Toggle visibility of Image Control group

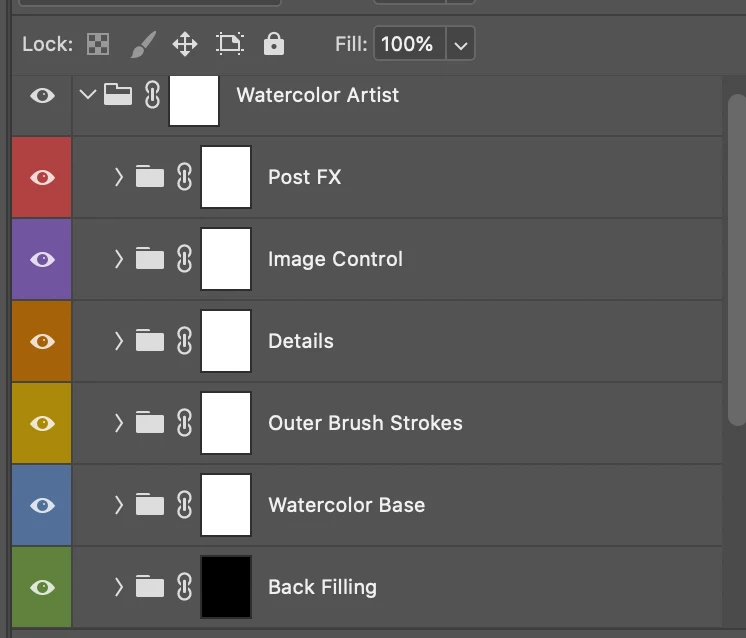pos(42,259)
